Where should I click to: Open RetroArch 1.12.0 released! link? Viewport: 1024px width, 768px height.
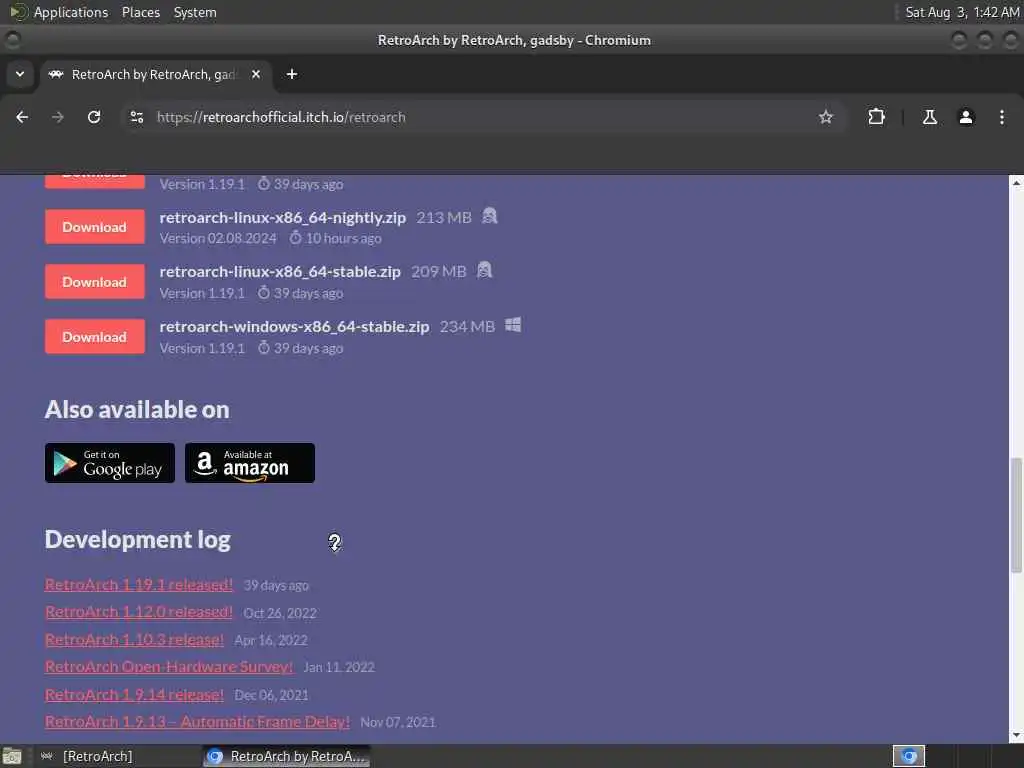pos(138,612)
